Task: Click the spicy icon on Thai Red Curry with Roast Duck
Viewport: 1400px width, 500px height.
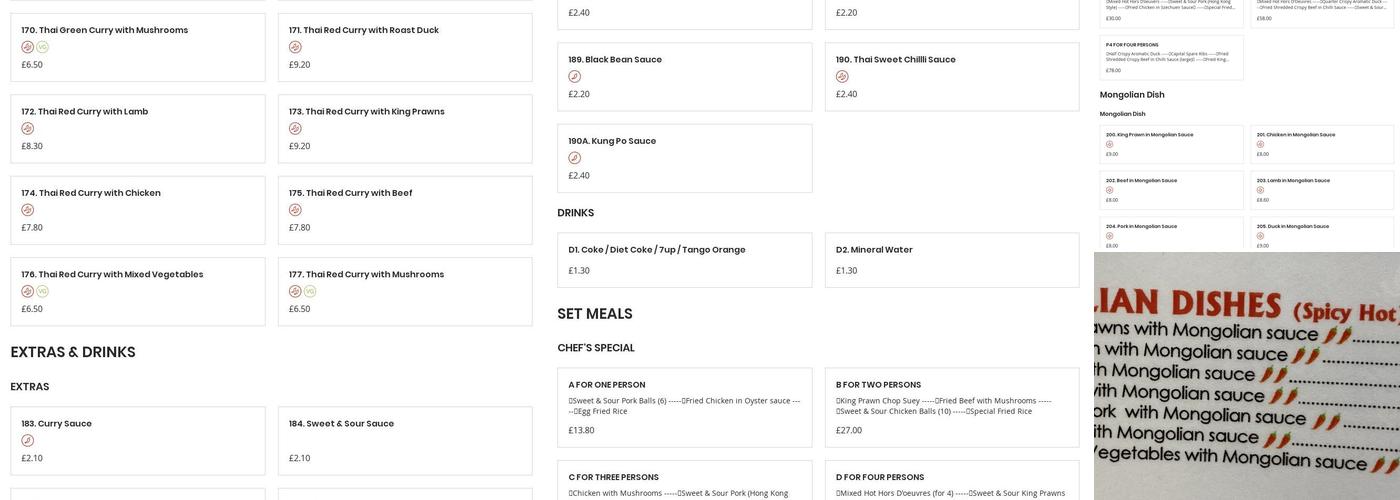Action: (x=295, y=47)
